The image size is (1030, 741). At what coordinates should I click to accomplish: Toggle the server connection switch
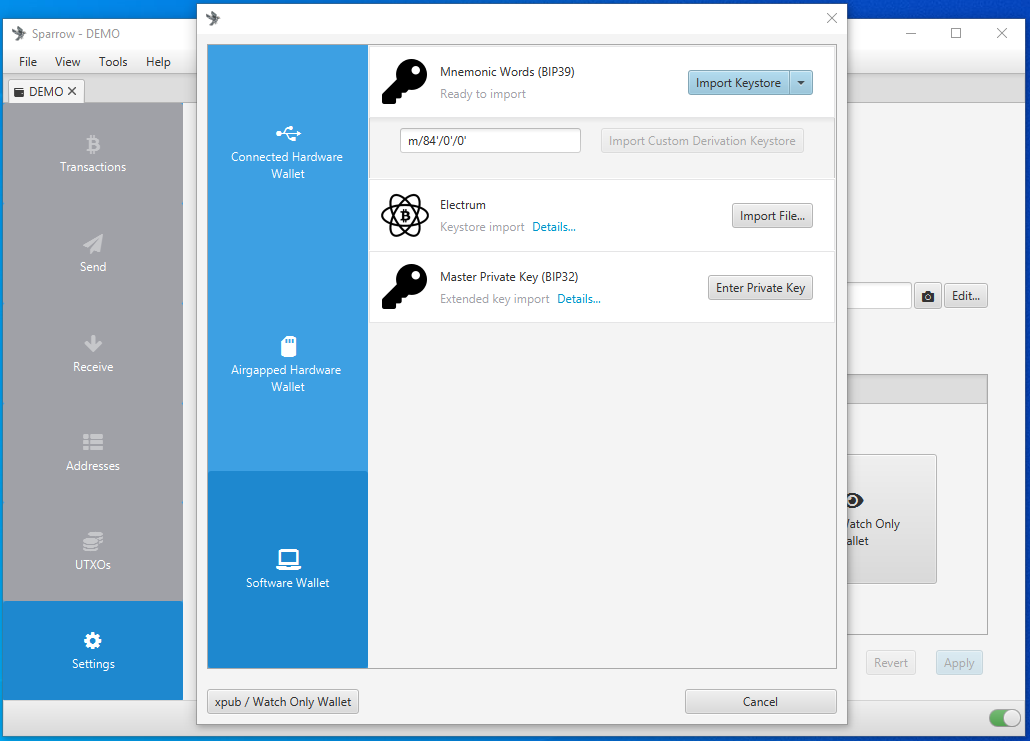(1004, 718)
